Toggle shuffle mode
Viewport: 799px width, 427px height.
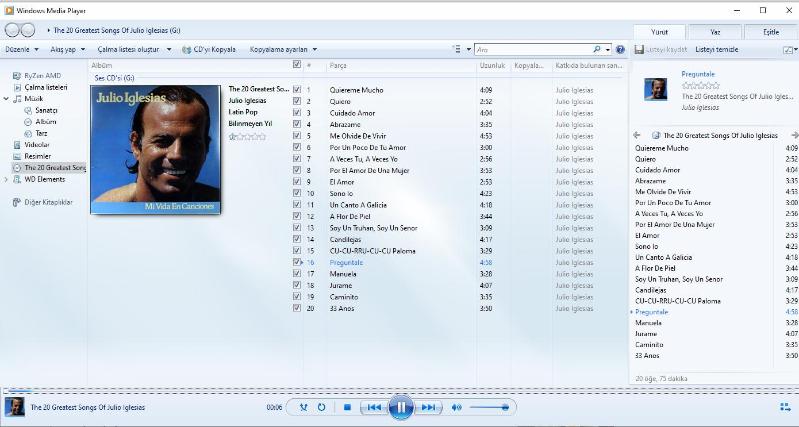pos(304,407)
